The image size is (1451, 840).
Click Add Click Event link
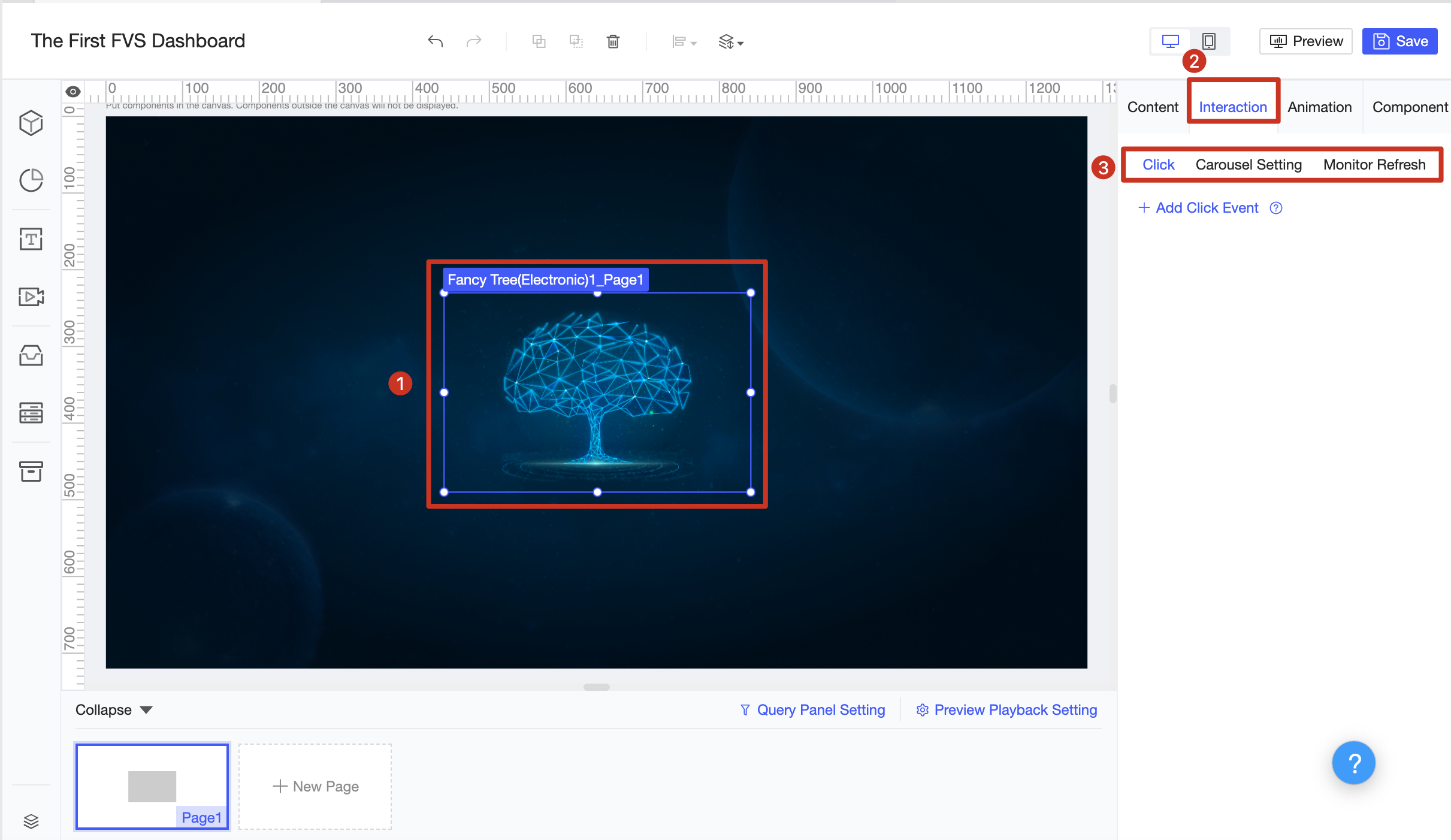1207,208
